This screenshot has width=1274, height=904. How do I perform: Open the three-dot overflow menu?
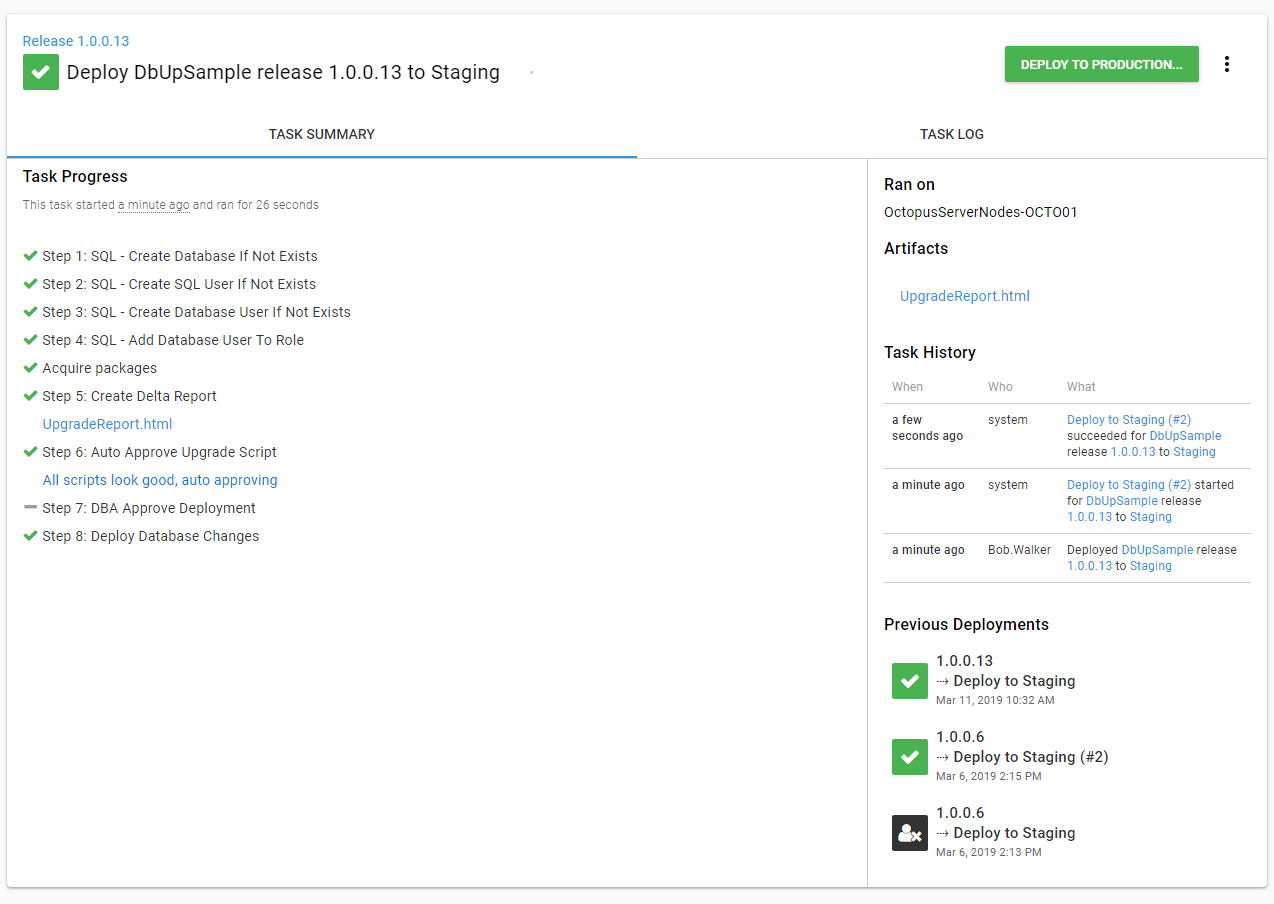1227,64
